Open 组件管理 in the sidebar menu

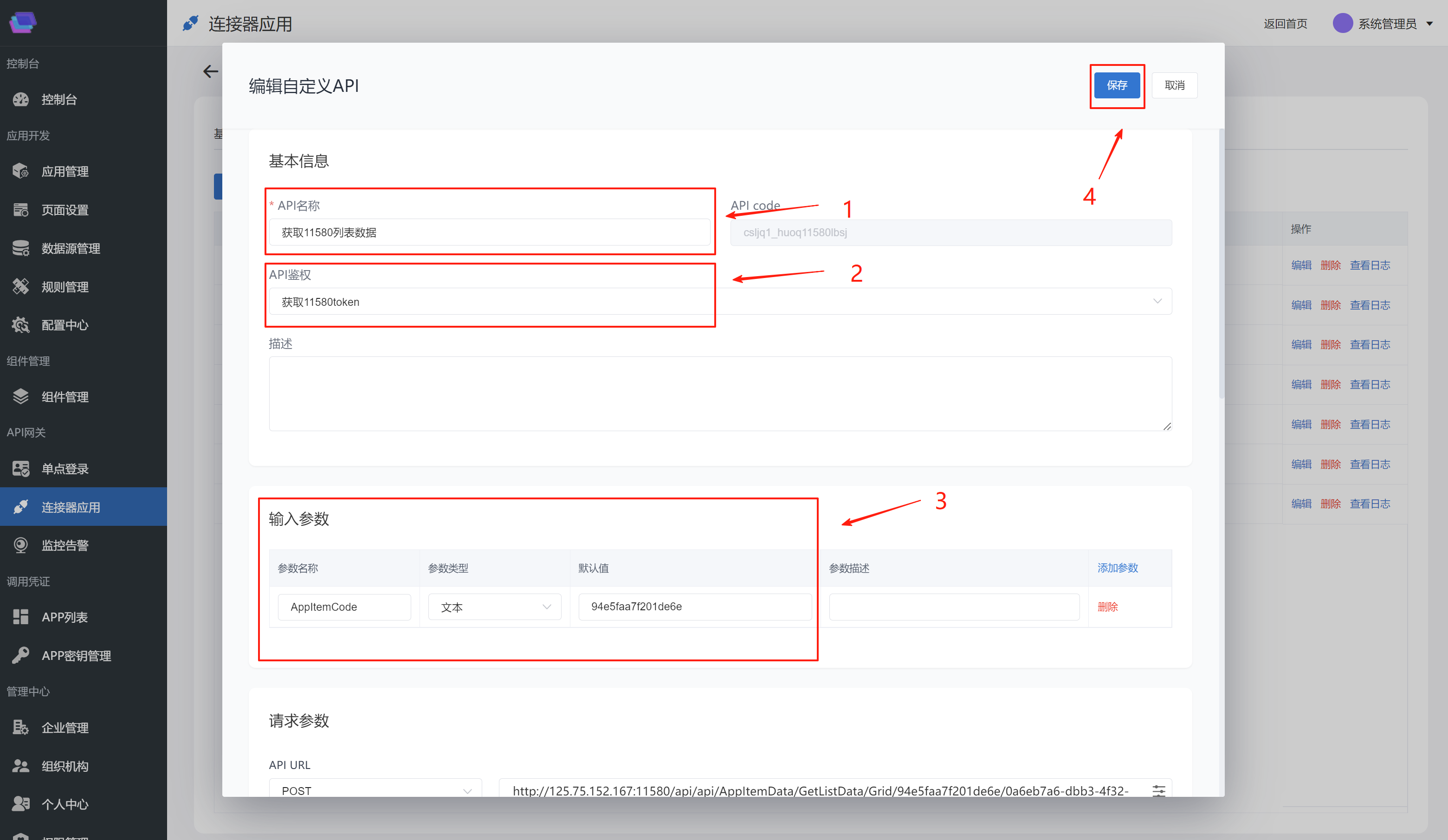tap(65, 397)
